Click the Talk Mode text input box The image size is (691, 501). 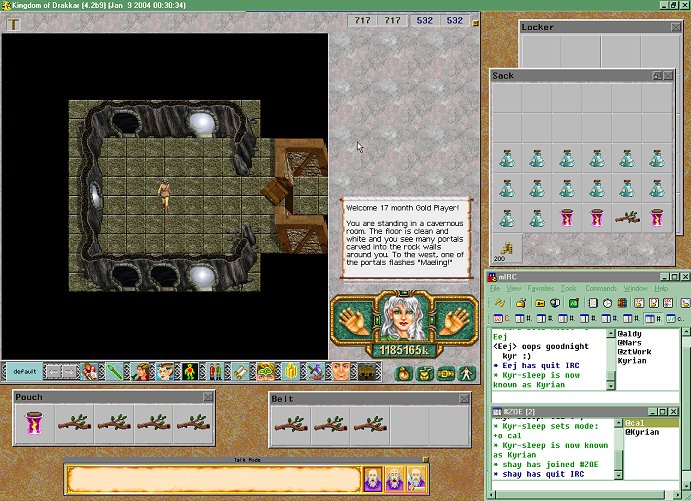pyautogui.click(x=214, y=479)
